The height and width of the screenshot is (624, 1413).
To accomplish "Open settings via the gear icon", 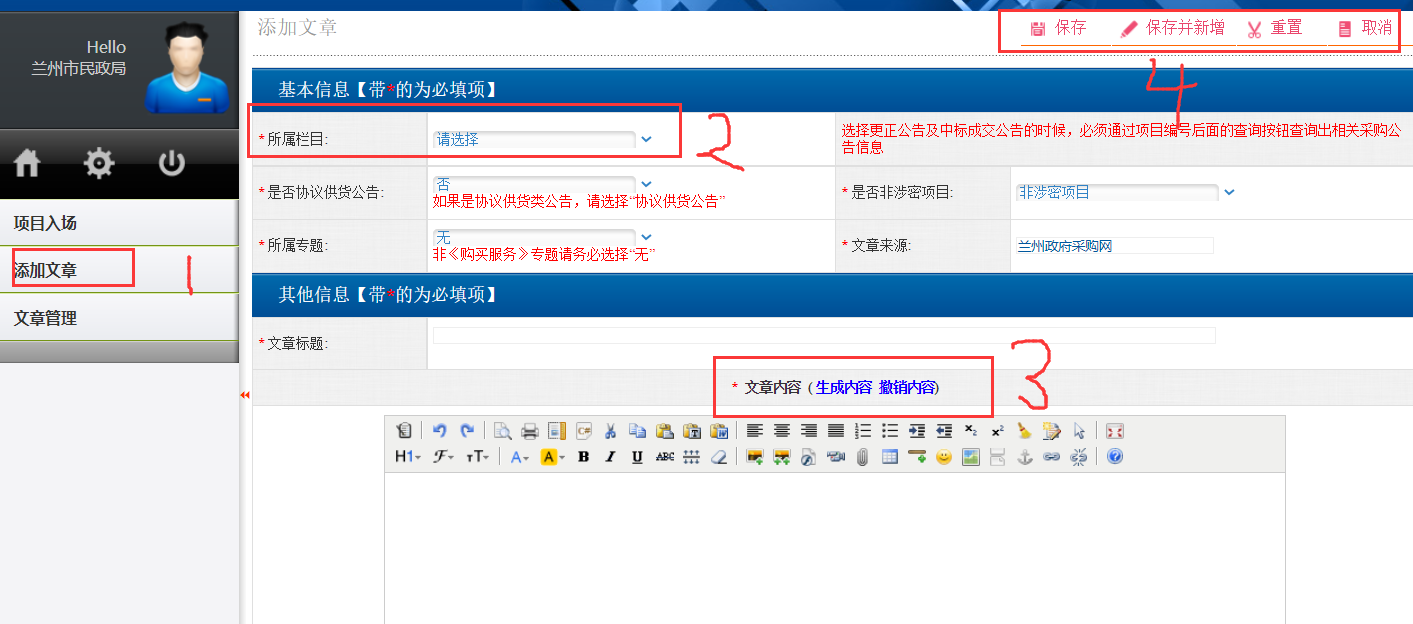I will pos(99,163).
